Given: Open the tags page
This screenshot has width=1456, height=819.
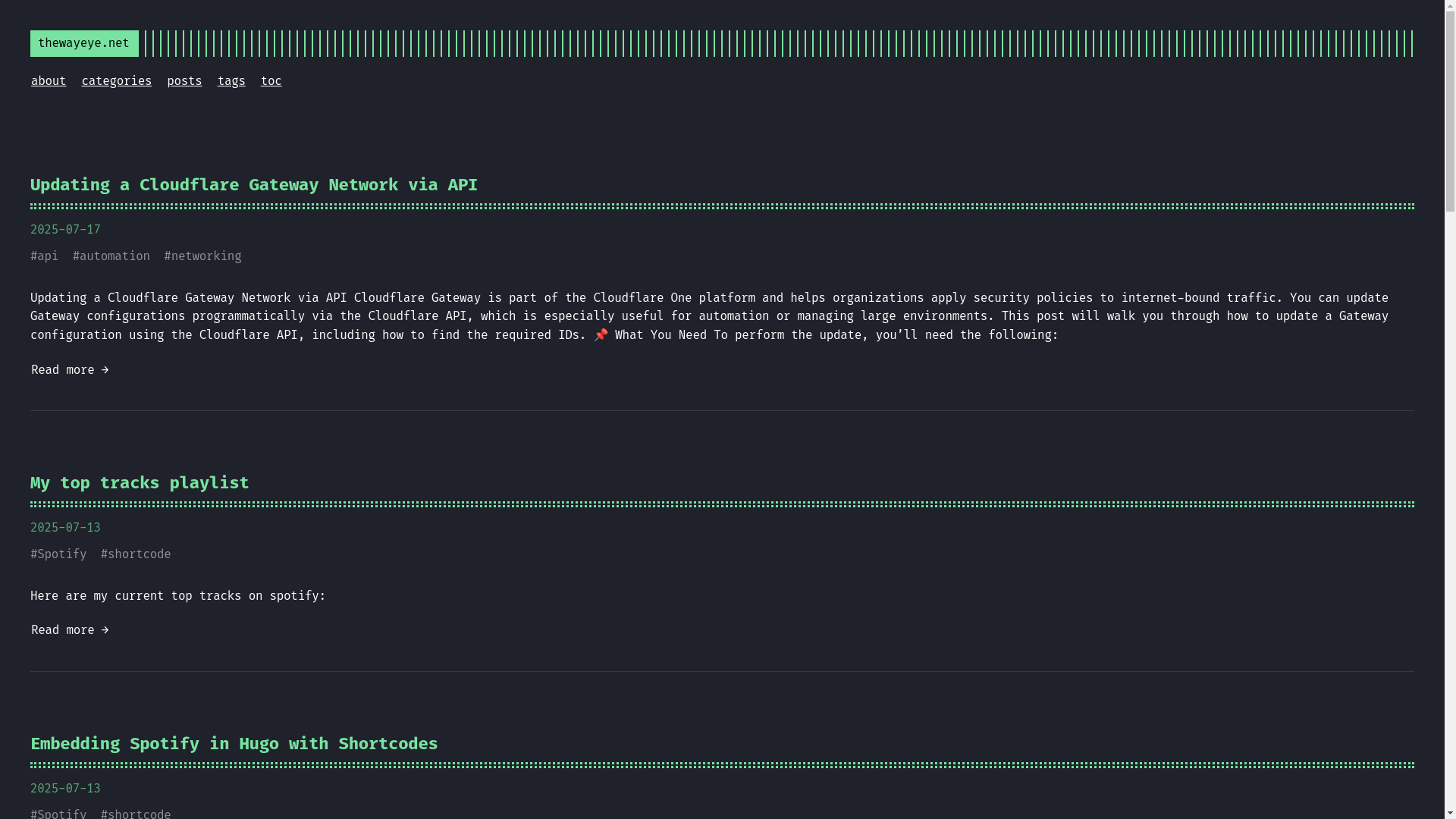Looking at the screenshot, I should 231,81.
